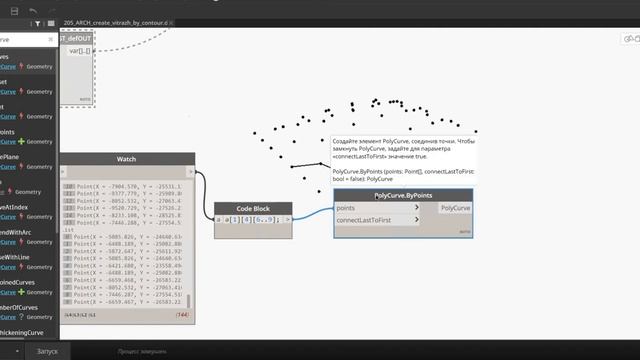This screenshot has height=360, width=640.
Task: Click the undo arrow icon
Action: coord(33,11)
